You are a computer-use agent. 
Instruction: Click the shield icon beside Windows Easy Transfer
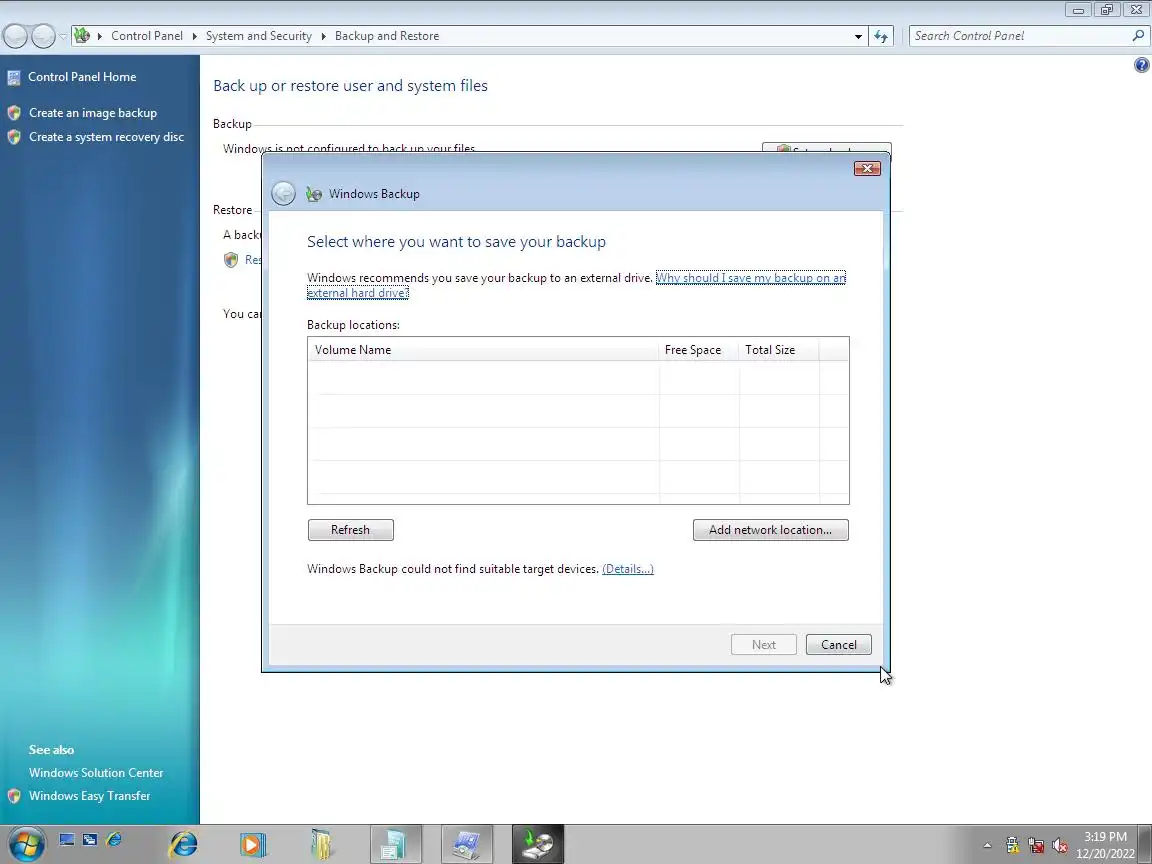pyautogui.click(x=14, y=796)
